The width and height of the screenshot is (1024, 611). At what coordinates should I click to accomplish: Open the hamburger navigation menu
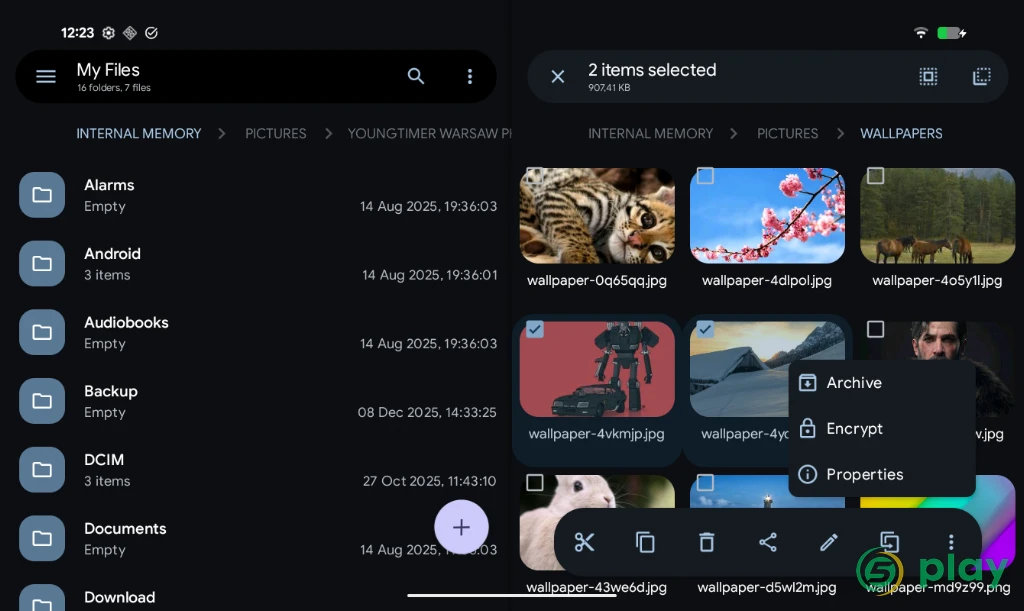tap(45, 76)
